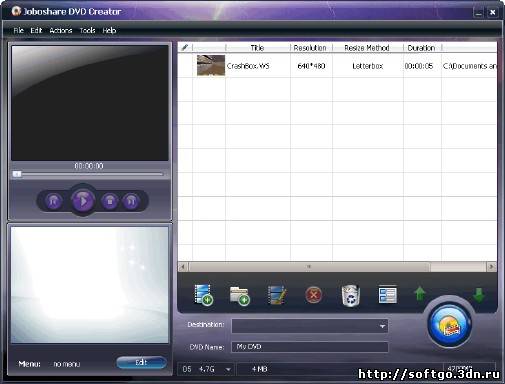Image resolution: width=505 pixels, height=384 pixels.
Task: Click the Add folder icon
Action: point(240,296)
